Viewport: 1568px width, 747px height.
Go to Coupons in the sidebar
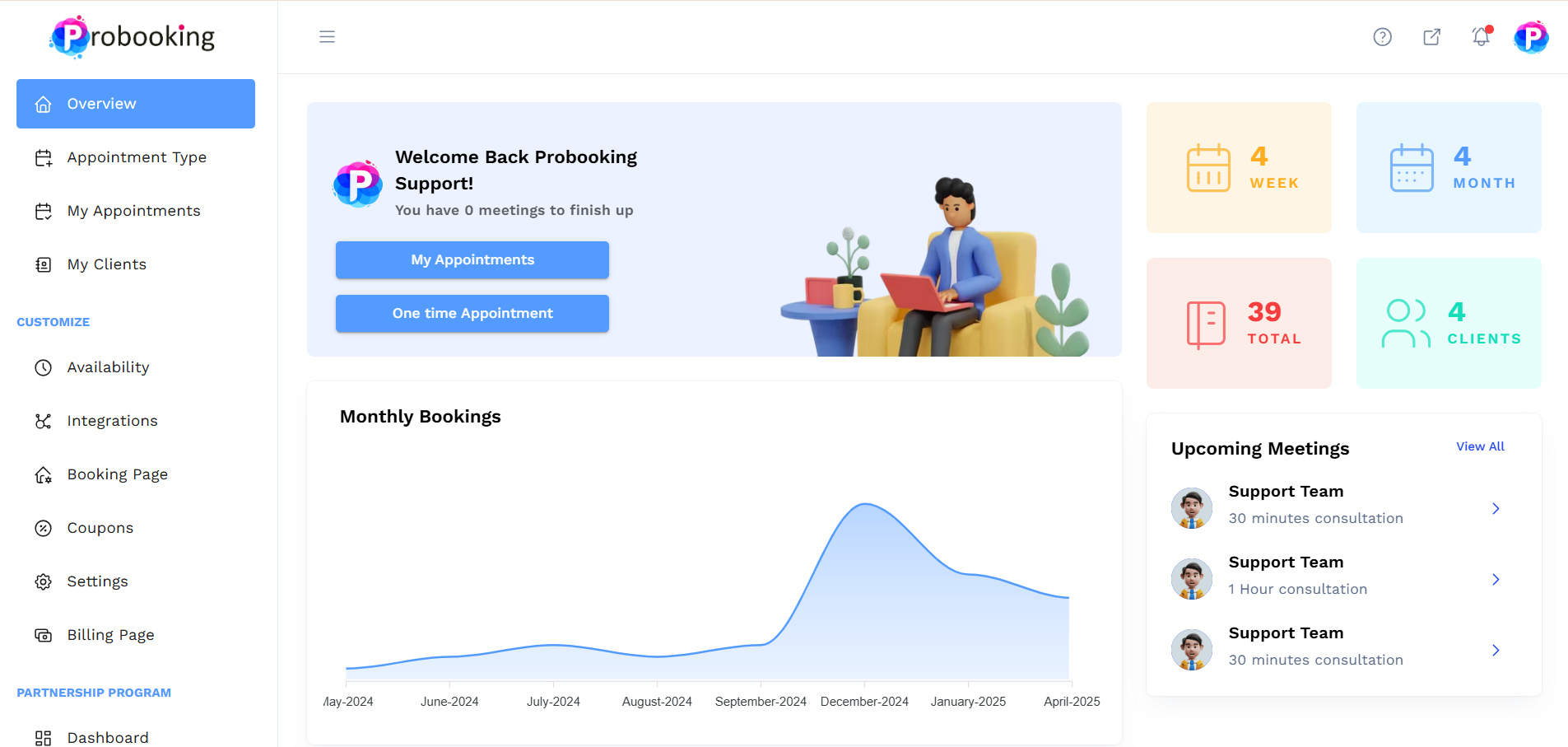pos(136,528)
